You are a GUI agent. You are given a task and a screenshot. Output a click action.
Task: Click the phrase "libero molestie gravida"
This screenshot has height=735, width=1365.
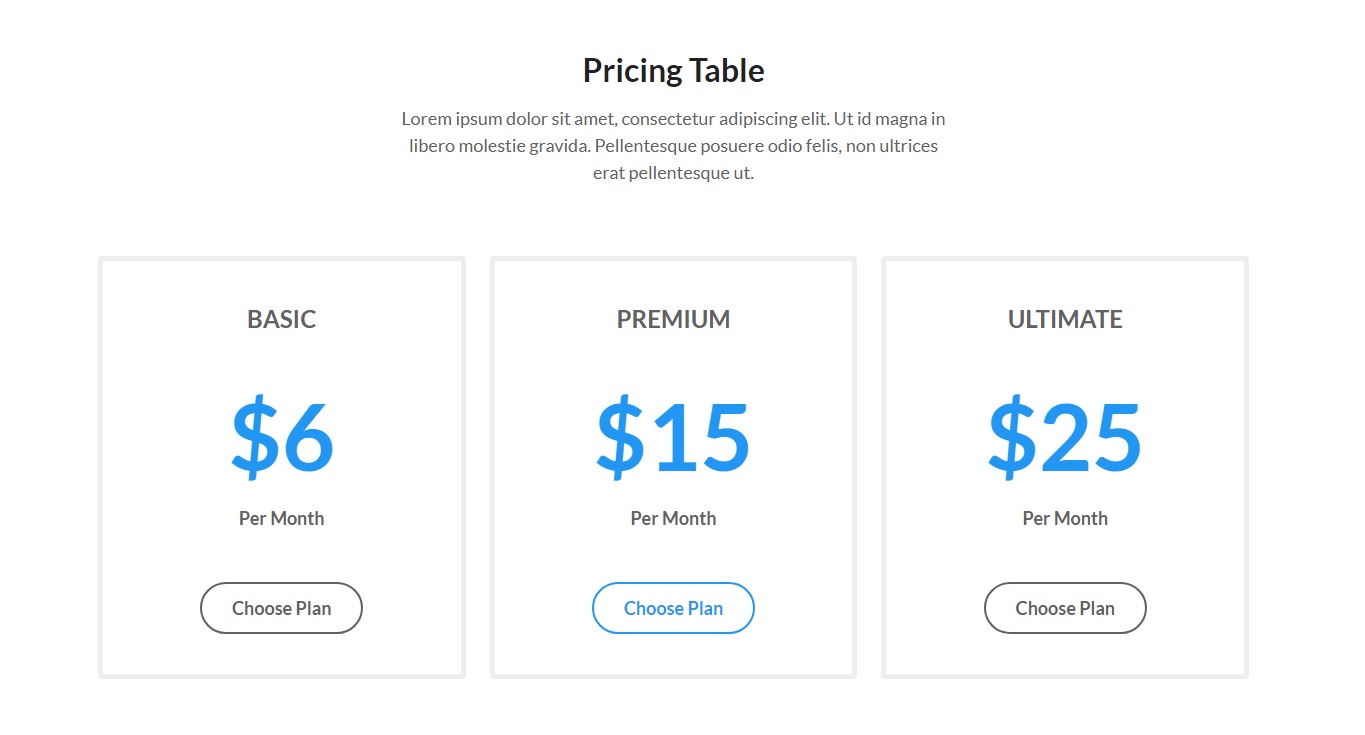point(500,146)
